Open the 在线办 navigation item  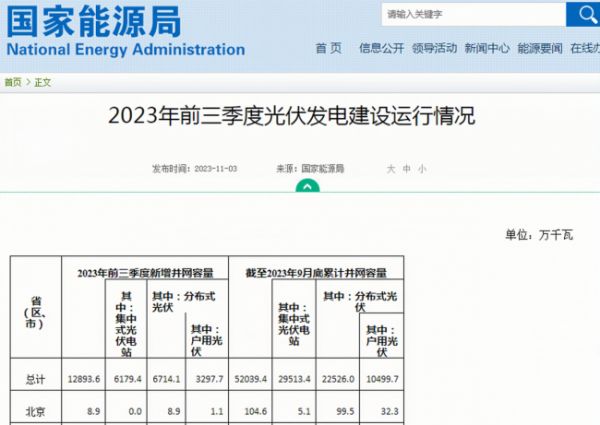[584, 49]
